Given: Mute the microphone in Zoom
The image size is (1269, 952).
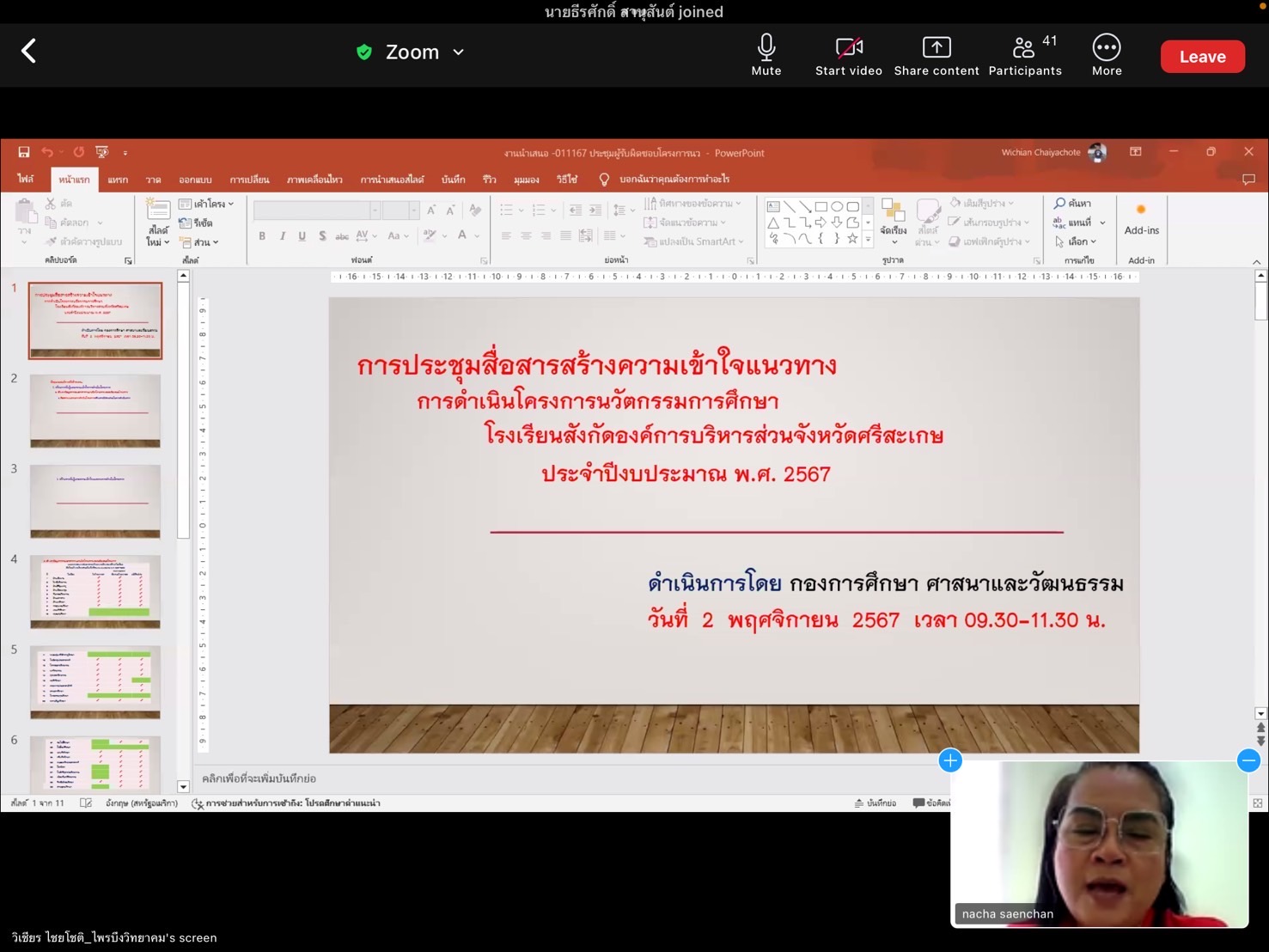Looking at the screenshot, I should (x=766, y=55).
